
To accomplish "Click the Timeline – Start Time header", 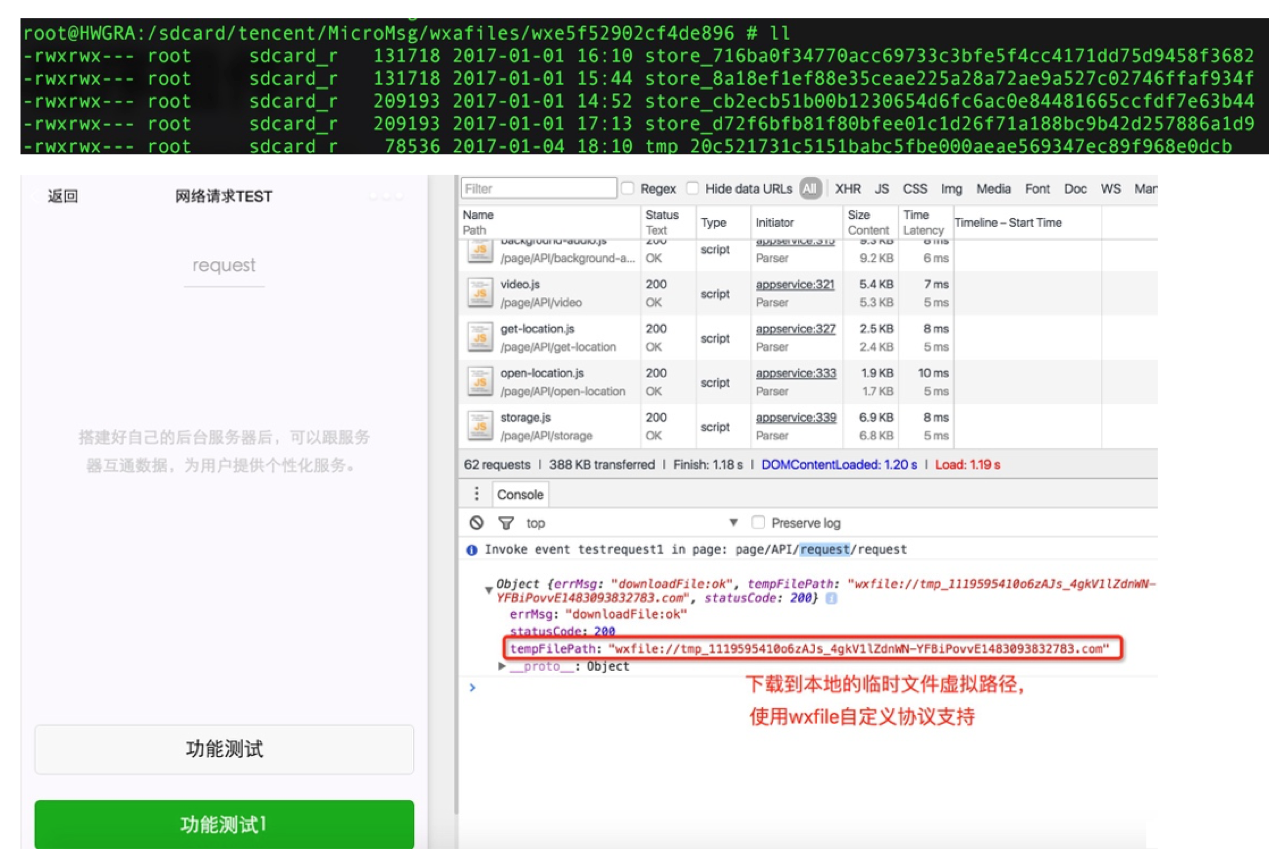I will [1008, 223].
